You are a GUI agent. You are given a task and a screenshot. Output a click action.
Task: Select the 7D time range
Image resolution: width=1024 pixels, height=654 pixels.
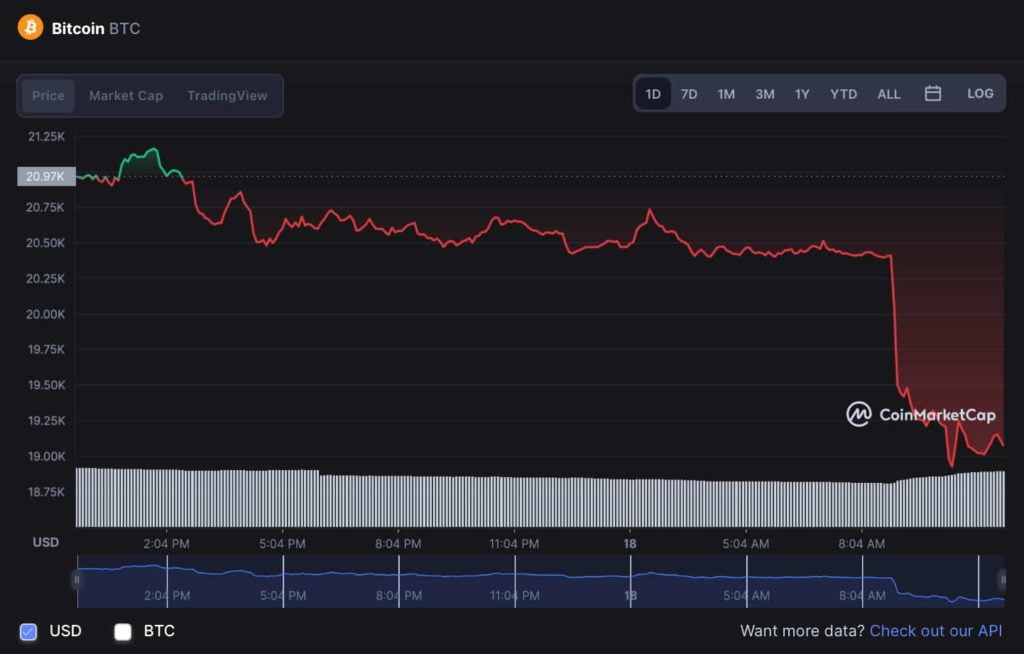[689, 94]
